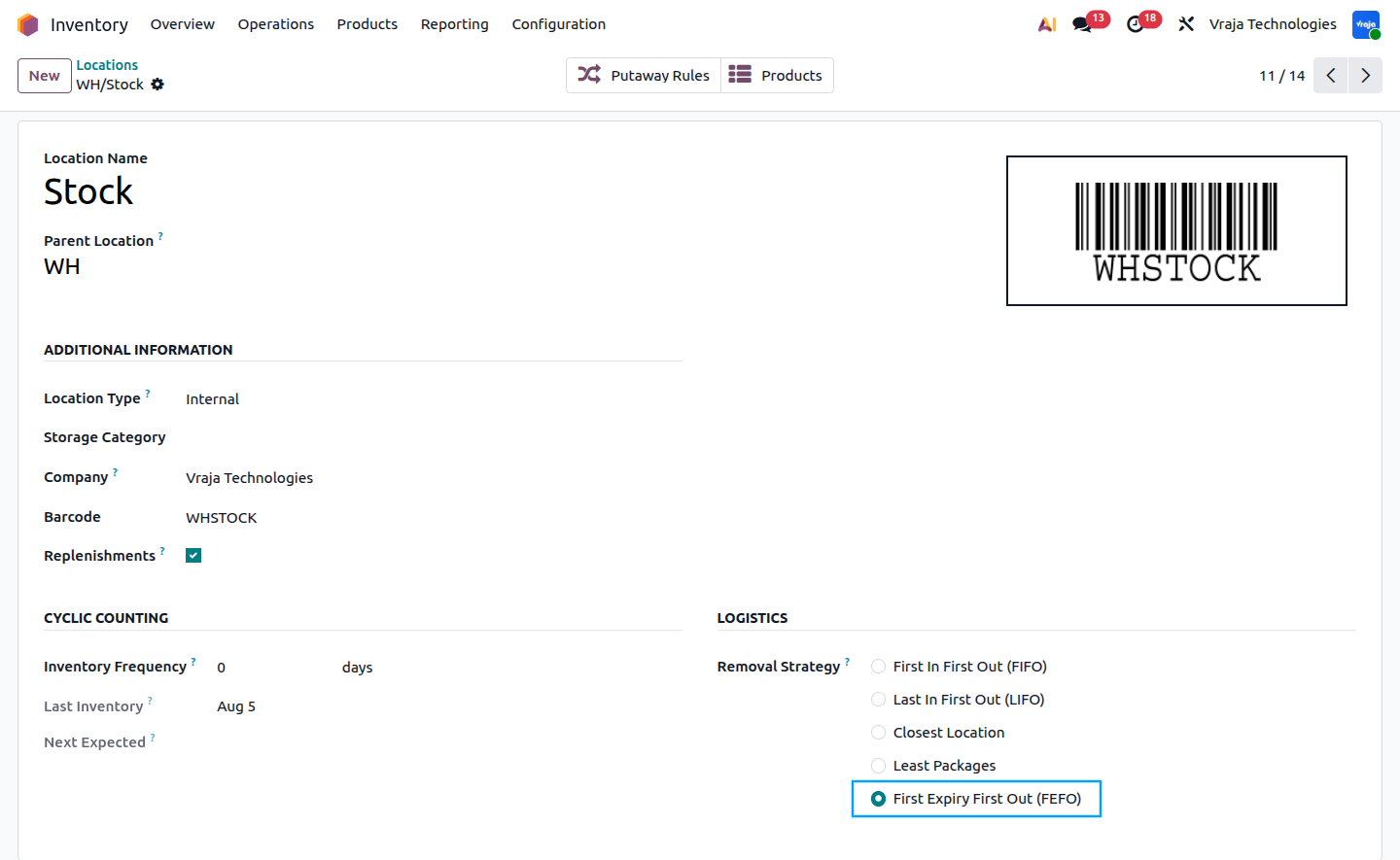Open the Configuration menu
This screenshot has height=860, width=1400.
pos(559,24)
